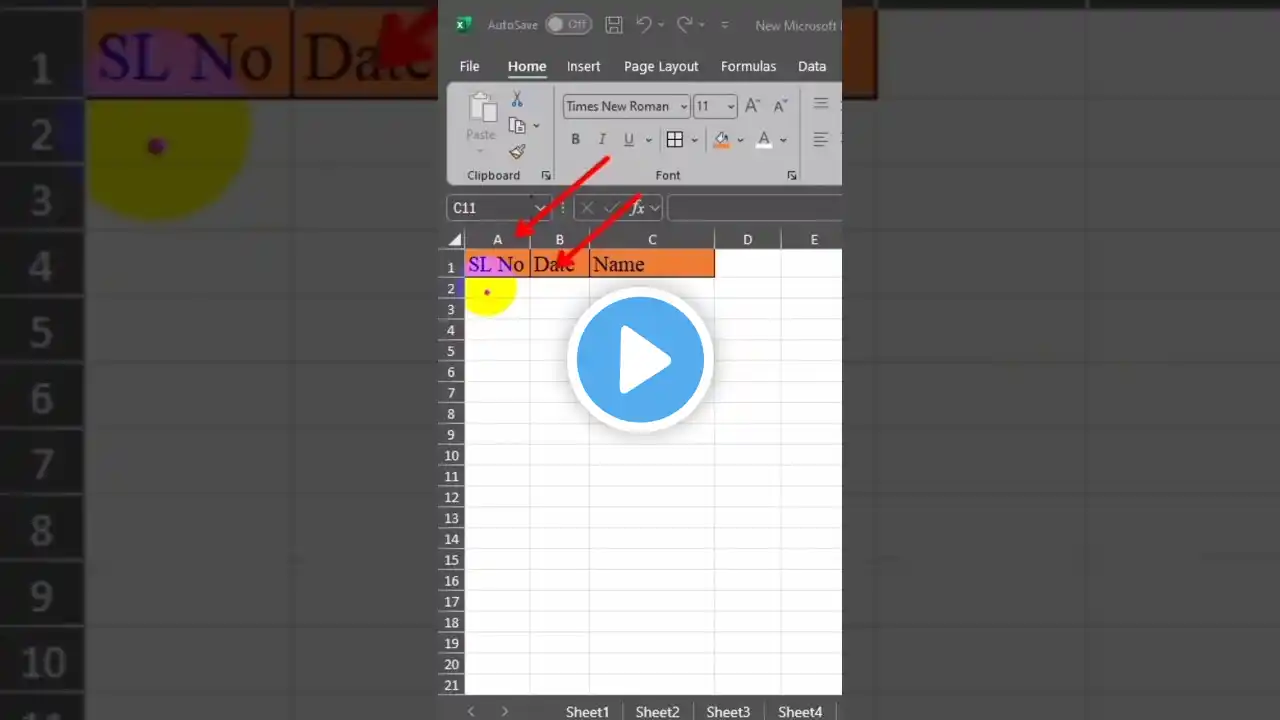Expand the Copy options arrow
Image resolution: width=1280 pixels, height=720 pixels.
536,126
